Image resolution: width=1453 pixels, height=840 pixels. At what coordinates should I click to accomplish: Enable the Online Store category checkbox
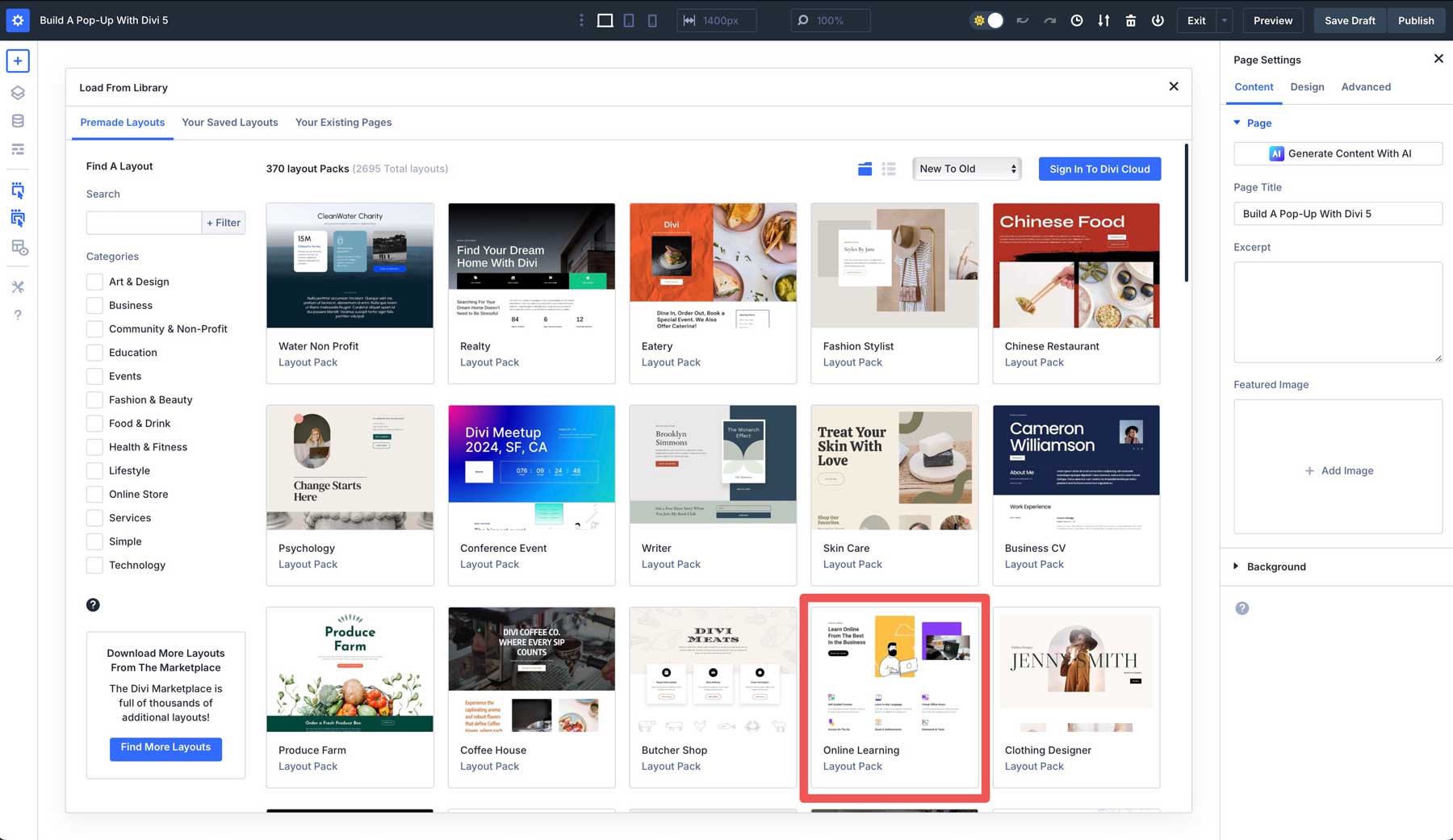[x=94, y=494]
